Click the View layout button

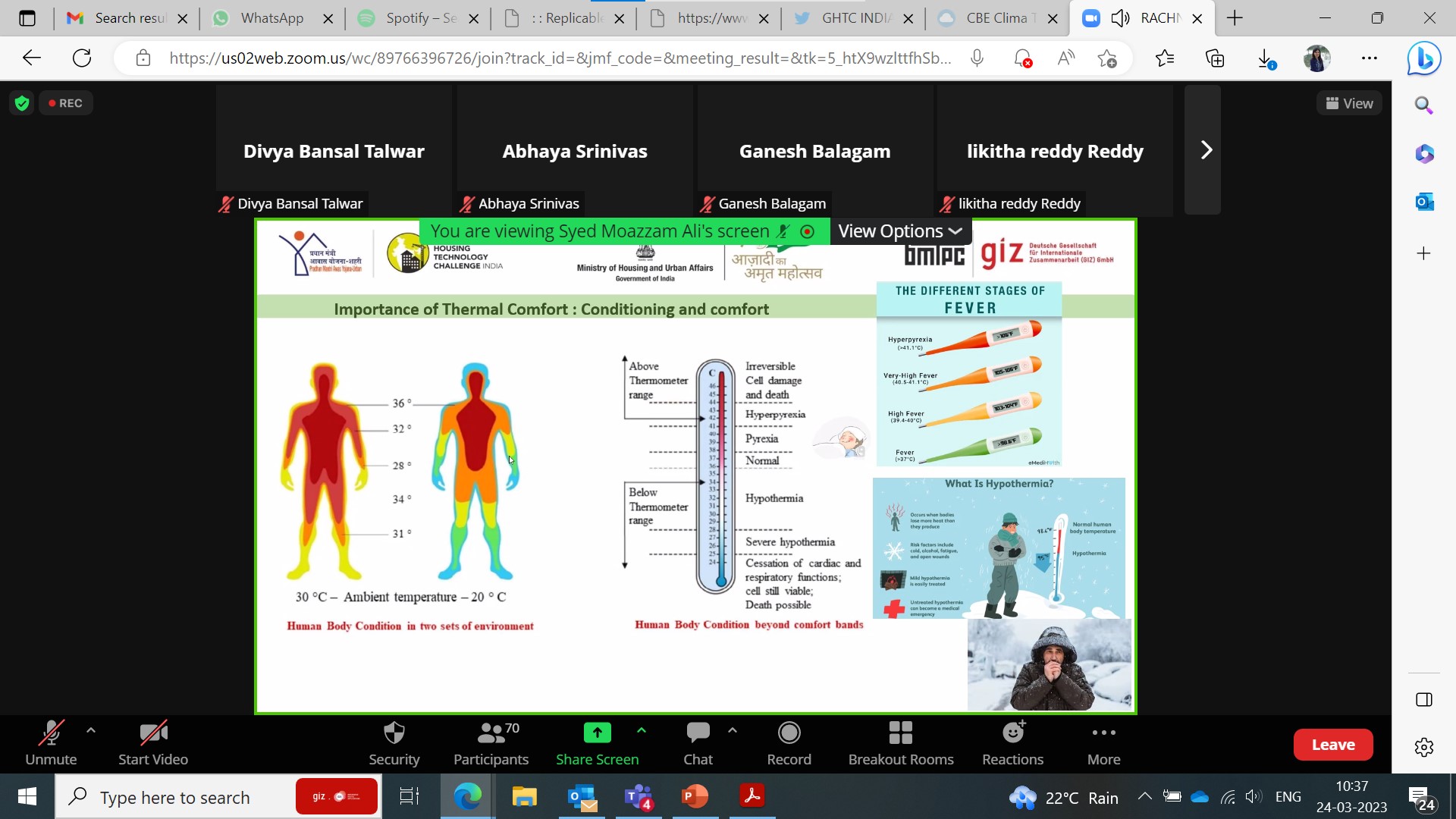pos(1349,103)
